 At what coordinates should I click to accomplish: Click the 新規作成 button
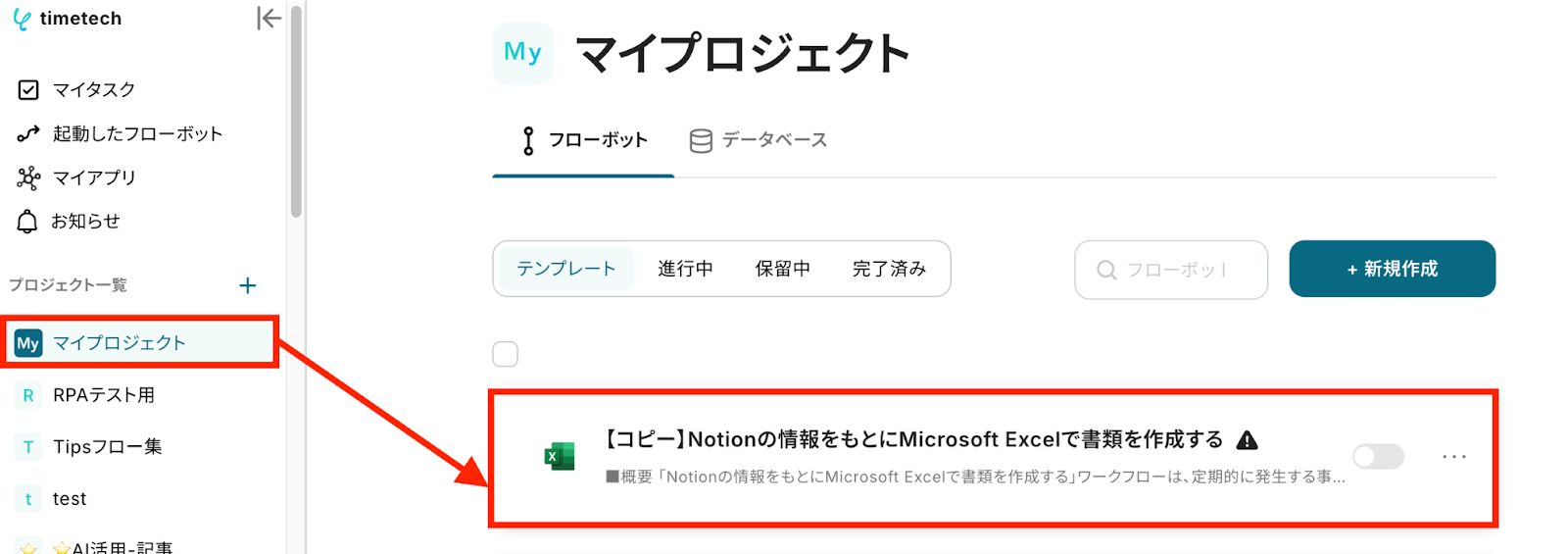pos(1392,269)
